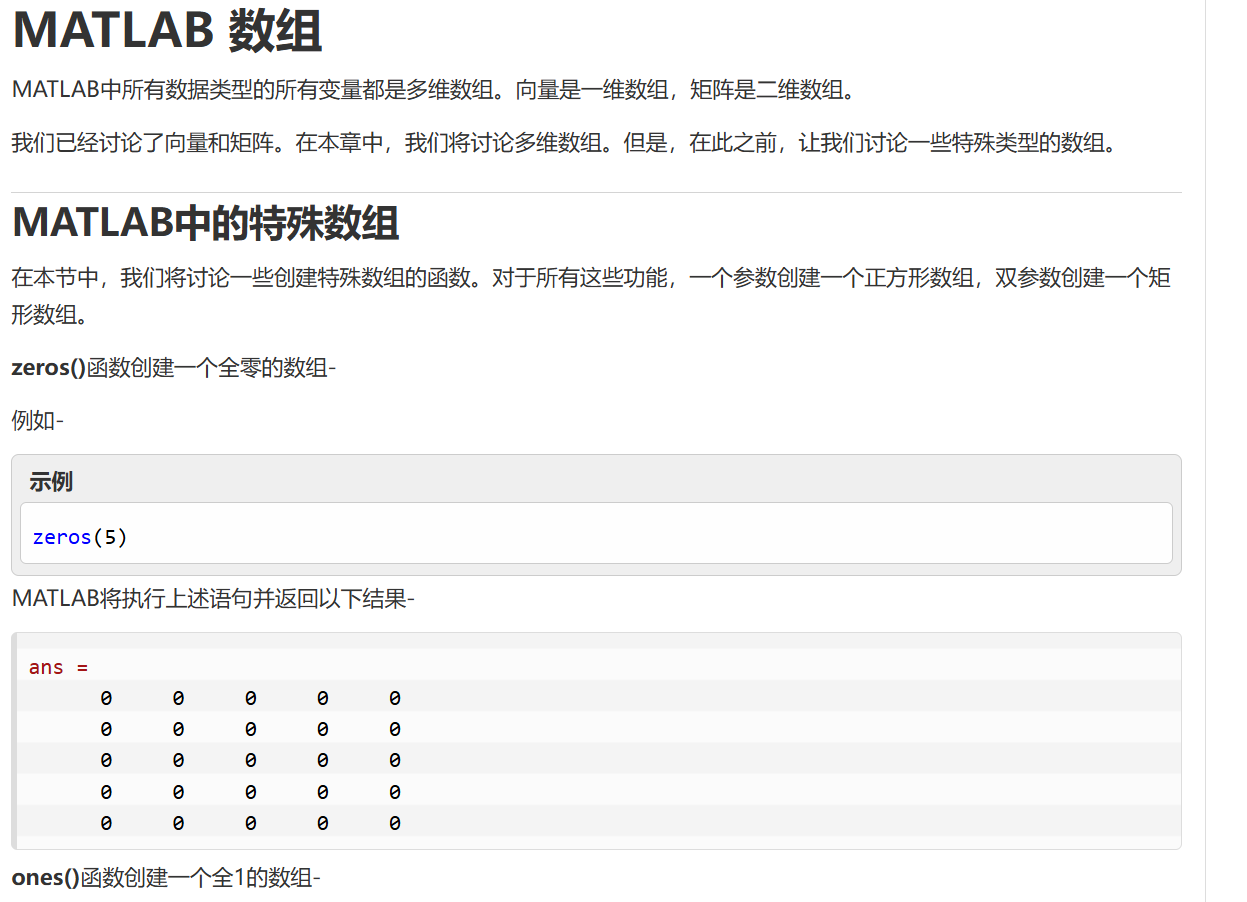Click the 'zeros(5)' code line
The width and height of the screenshot is (1247, 902).
tap(80, 537)
